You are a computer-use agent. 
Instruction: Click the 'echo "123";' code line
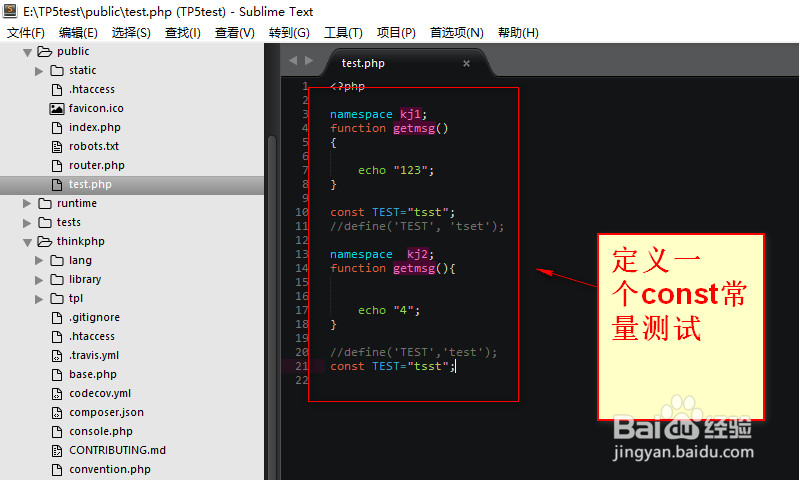tap(396, 170)
